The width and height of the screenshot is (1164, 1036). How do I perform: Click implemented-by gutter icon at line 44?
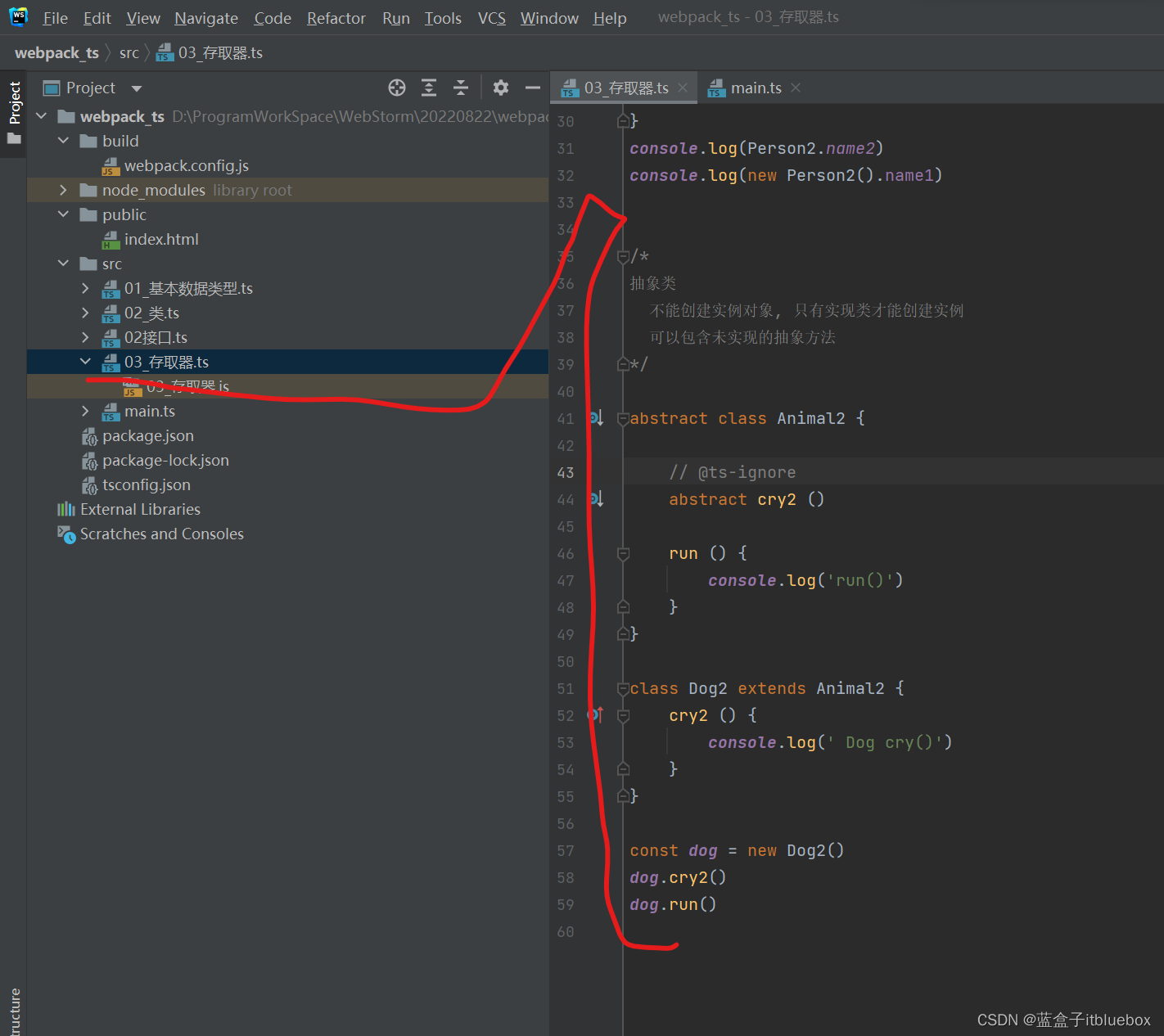pyautogui.click(x=597, y=499)
